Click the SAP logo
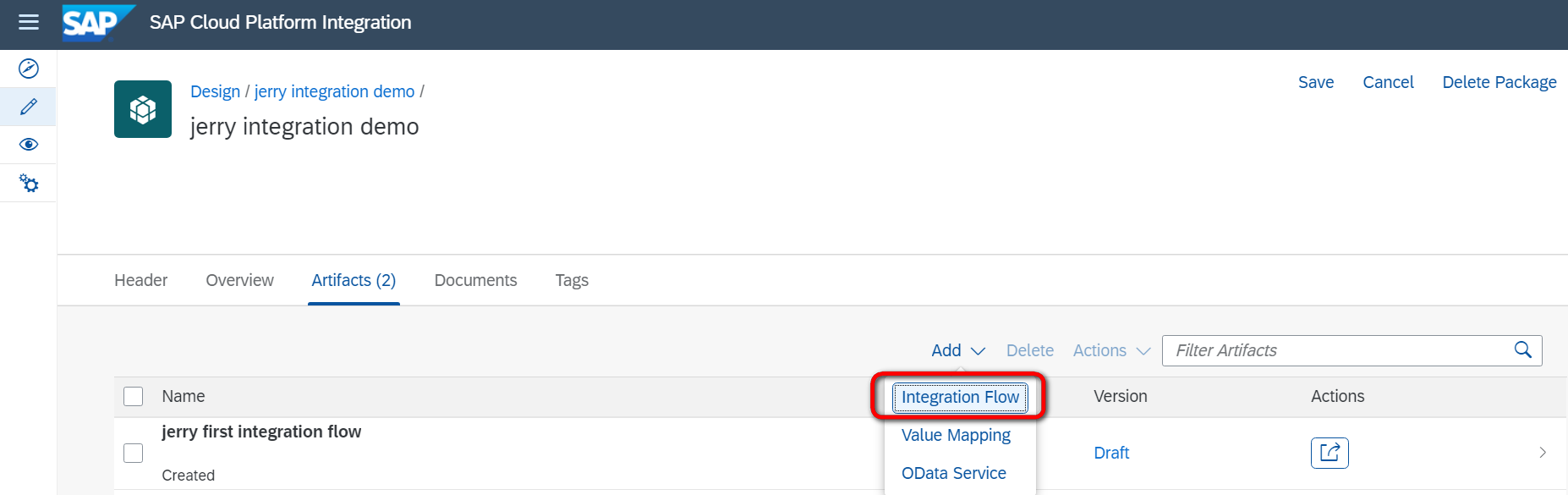Screen dimensions: 1568x495 pyautogui.click(x=96, y=23)
